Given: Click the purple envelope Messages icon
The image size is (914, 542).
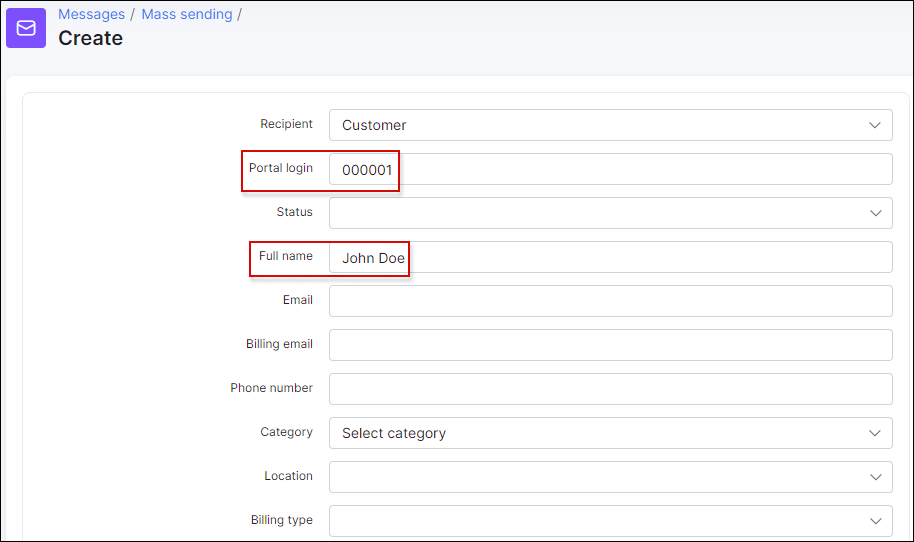Looking at the screenshot, I should coord(26,28).
